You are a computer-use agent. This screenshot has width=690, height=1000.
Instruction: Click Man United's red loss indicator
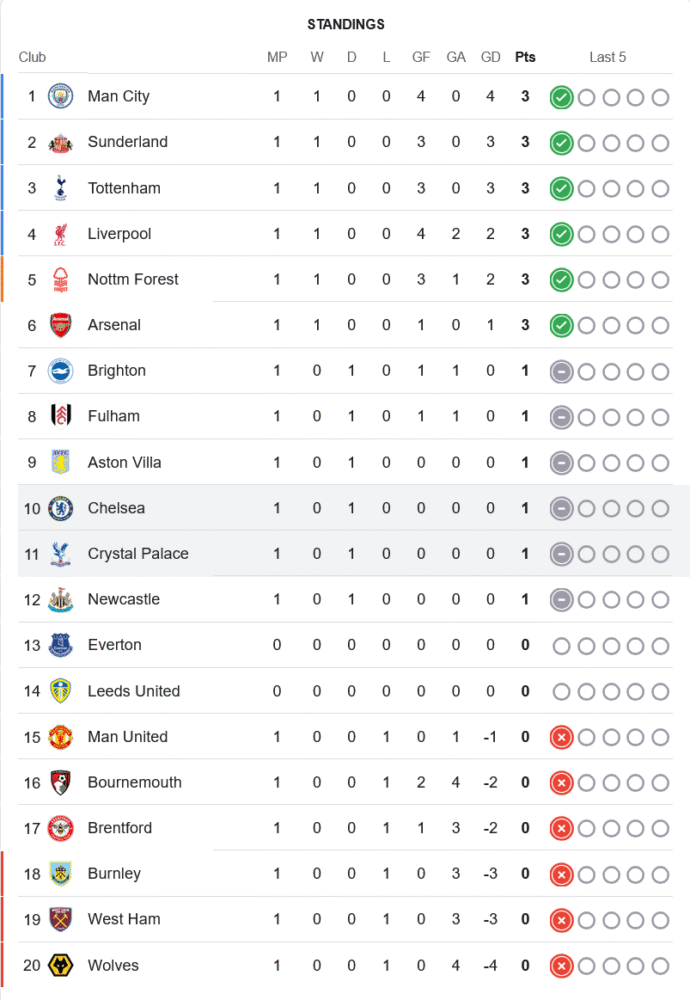pyautogui.click(x=562, y=737)
